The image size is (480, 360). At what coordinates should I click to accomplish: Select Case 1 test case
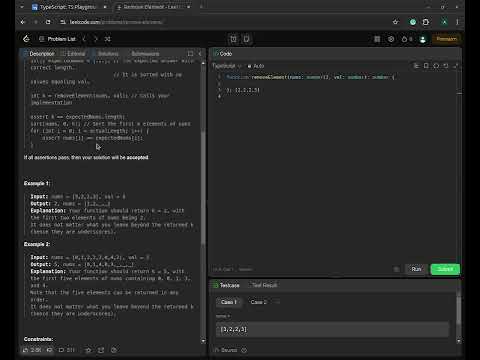point(229,302)
